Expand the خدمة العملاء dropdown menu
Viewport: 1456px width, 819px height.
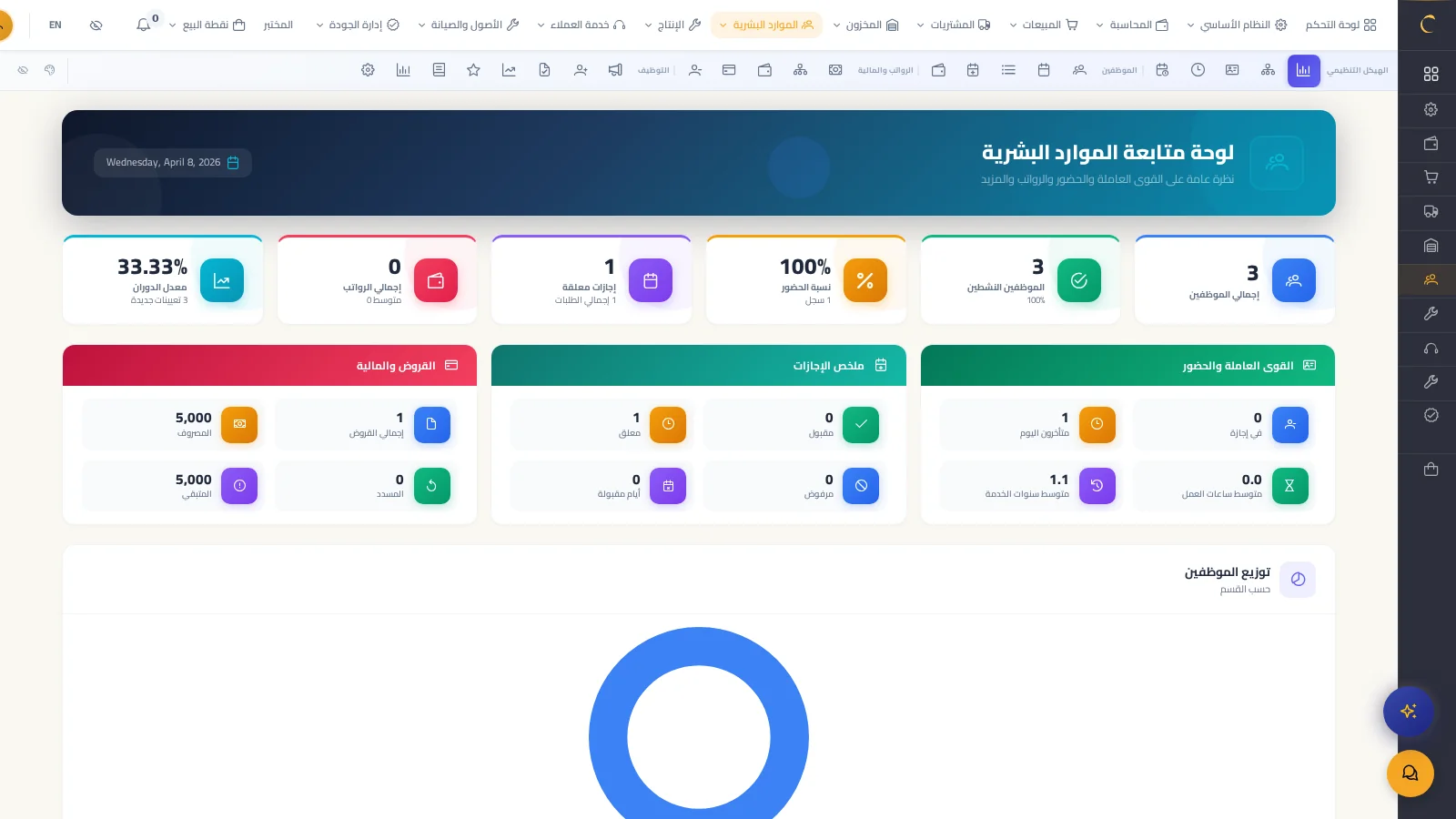[x=581, y=25]
